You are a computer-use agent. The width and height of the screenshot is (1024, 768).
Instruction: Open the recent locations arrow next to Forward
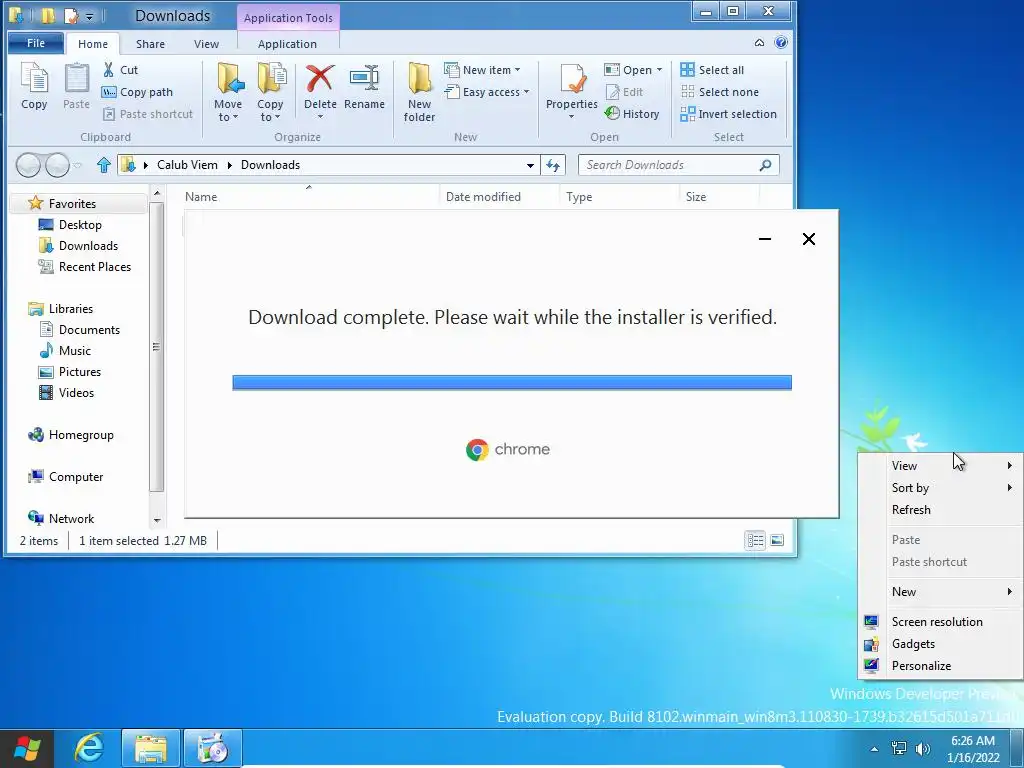(x=78, y=166)
